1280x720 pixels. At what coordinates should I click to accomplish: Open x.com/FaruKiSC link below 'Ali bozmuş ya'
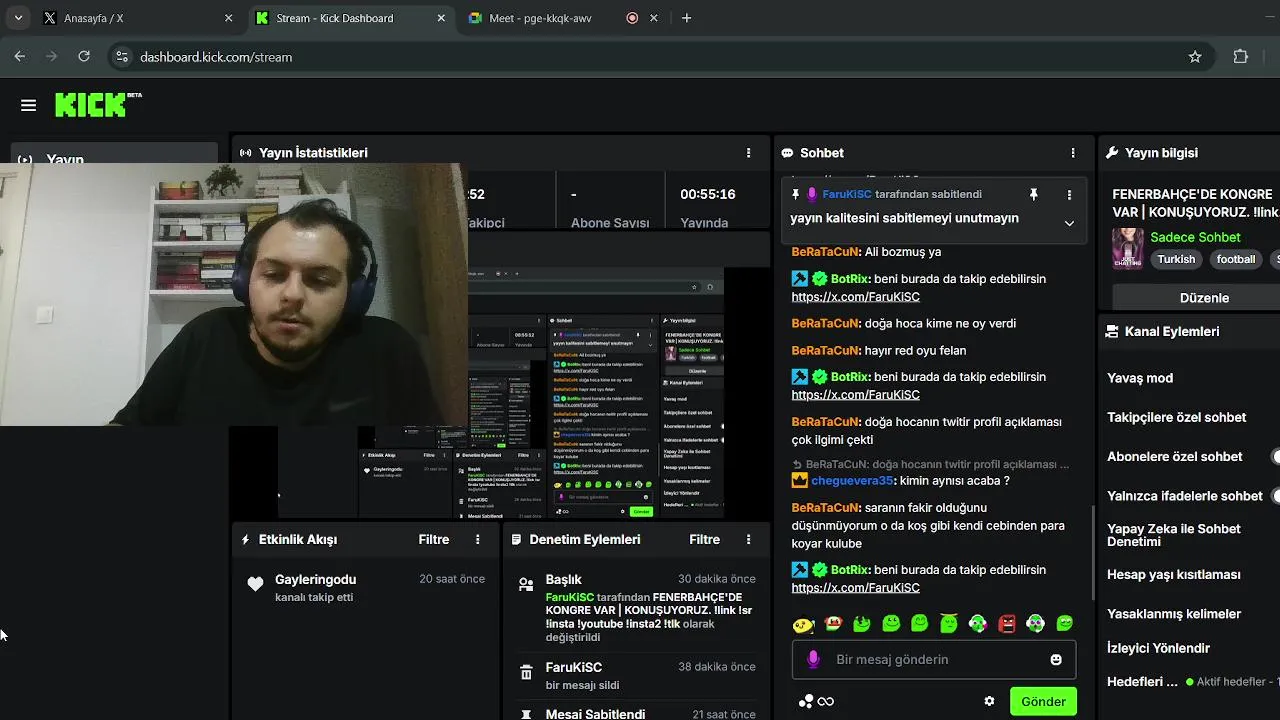tap(855, 297)
